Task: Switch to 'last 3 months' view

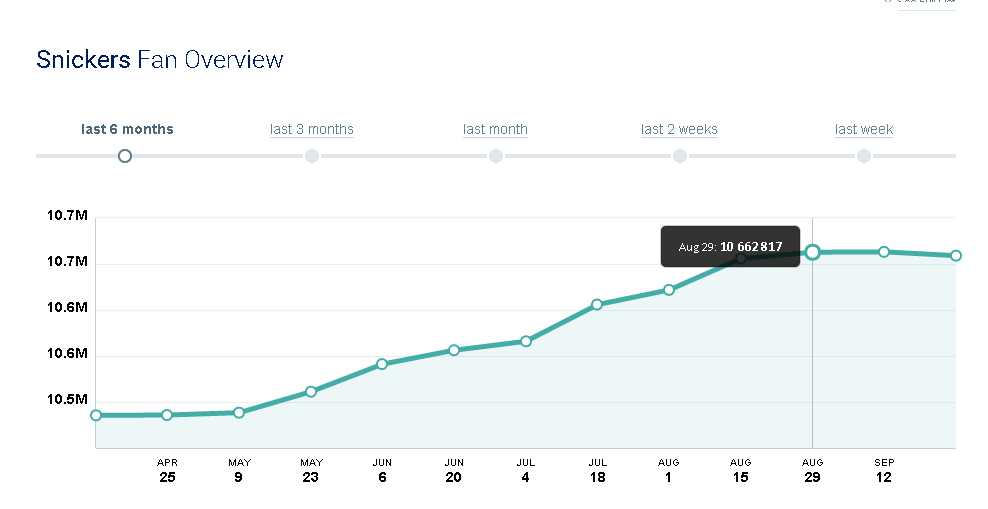Action: point(311,129)
